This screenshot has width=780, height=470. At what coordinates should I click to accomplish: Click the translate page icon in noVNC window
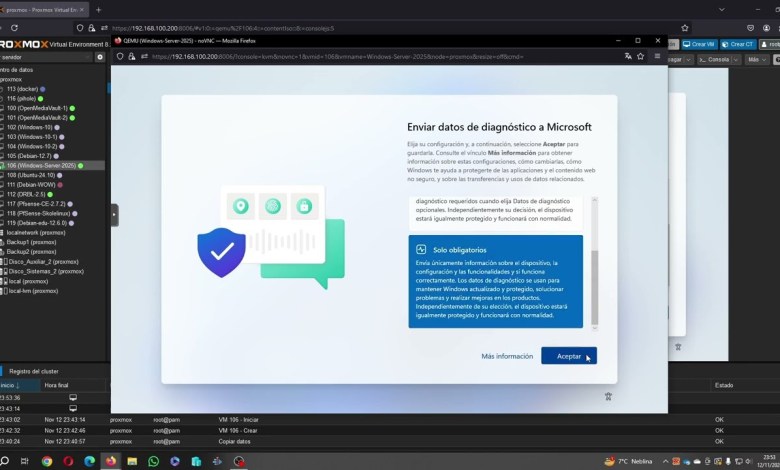coord(628,56)
